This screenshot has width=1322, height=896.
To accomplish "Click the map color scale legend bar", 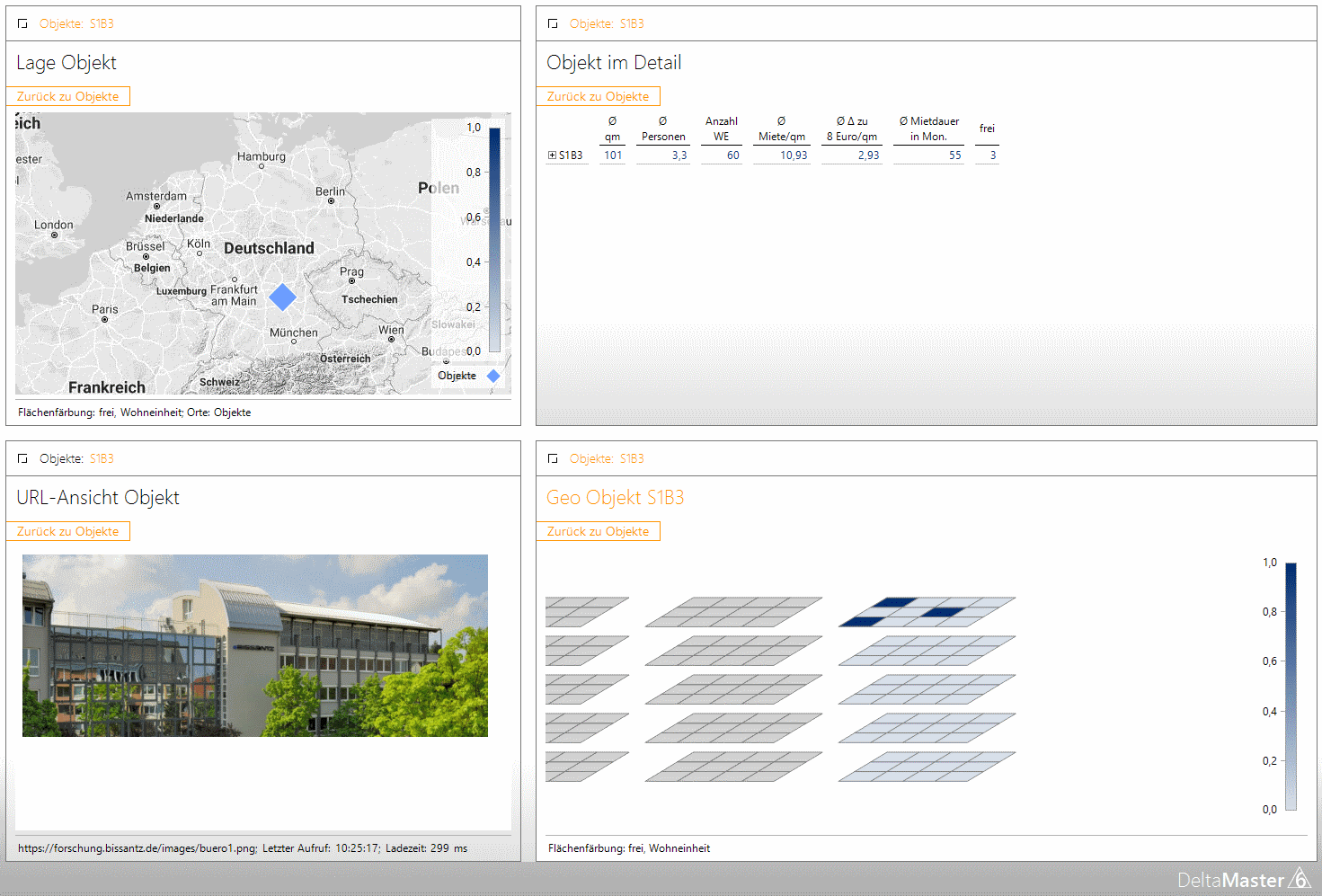I will click(494, 239).
